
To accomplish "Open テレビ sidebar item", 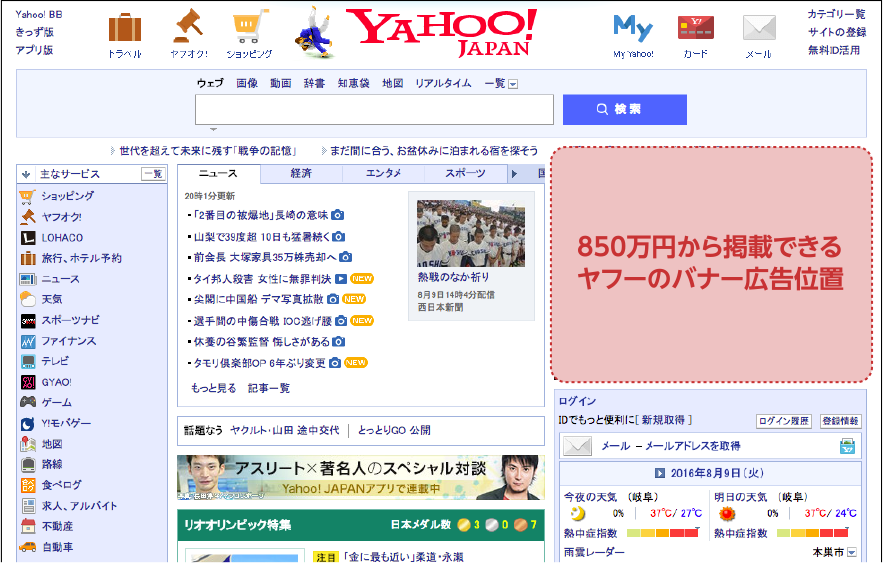I will pos(55,361).
